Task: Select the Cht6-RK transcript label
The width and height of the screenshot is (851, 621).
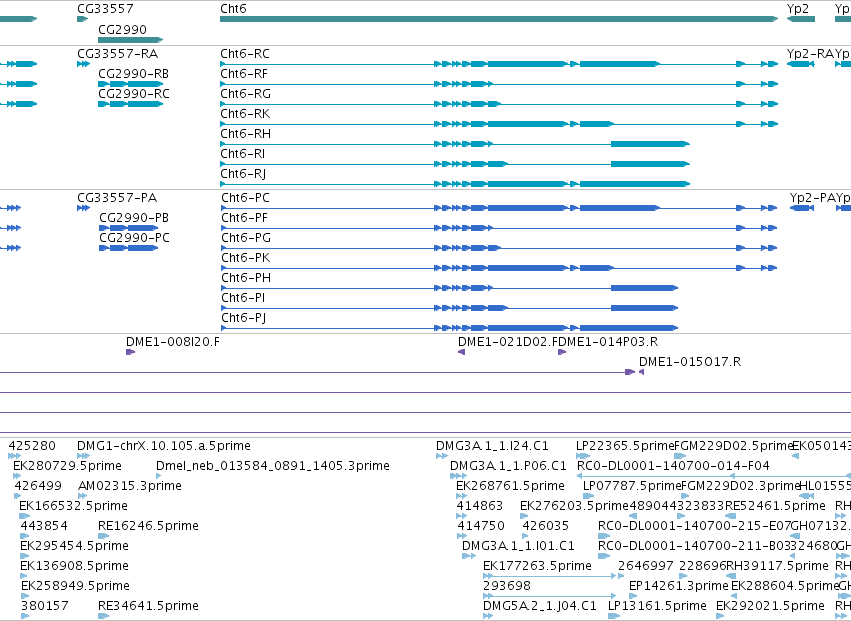Action: point(245,114)
